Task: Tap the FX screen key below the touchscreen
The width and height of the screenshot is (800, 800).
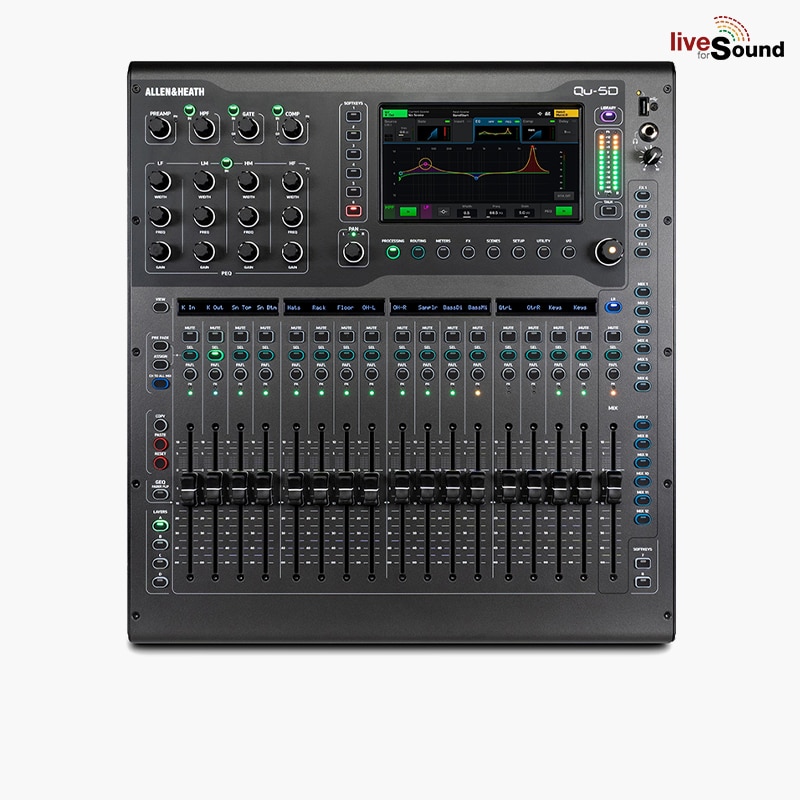Action: pos(468,252)
